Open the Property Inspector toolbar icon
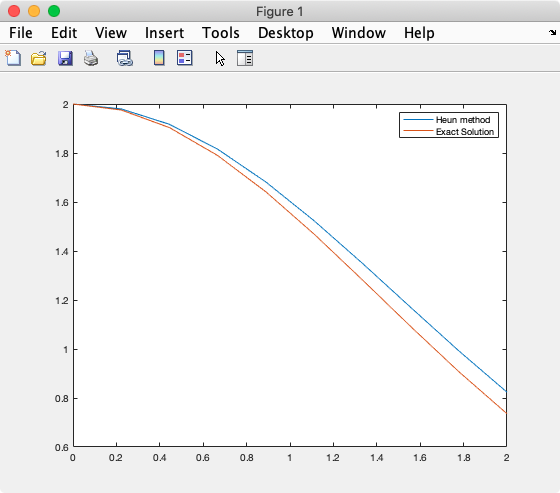 click(x=245, y=58)
